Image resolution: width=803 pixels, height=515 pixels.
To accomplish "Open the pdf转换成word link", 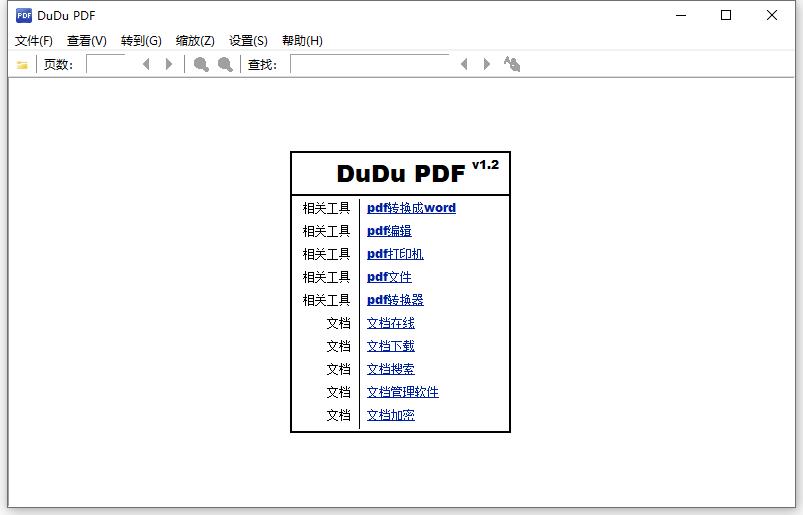I will click(411, 208).
